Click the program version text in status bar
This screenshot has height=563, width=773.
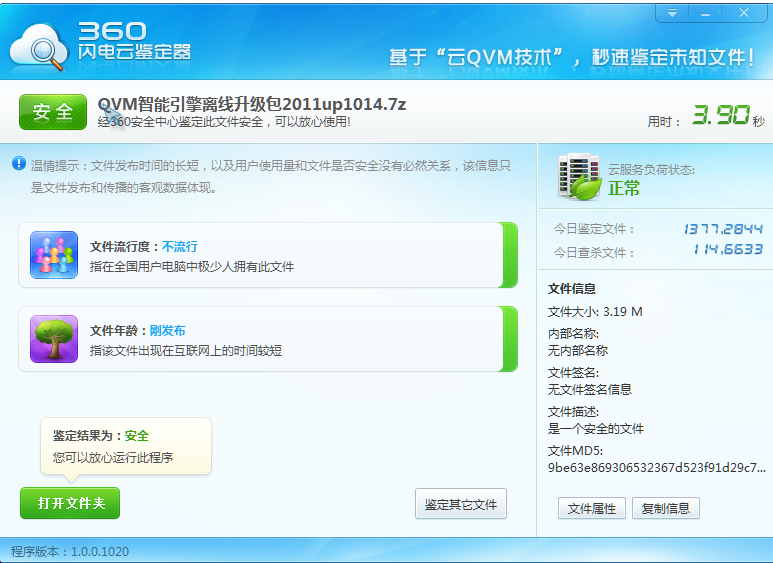(70, 551)
